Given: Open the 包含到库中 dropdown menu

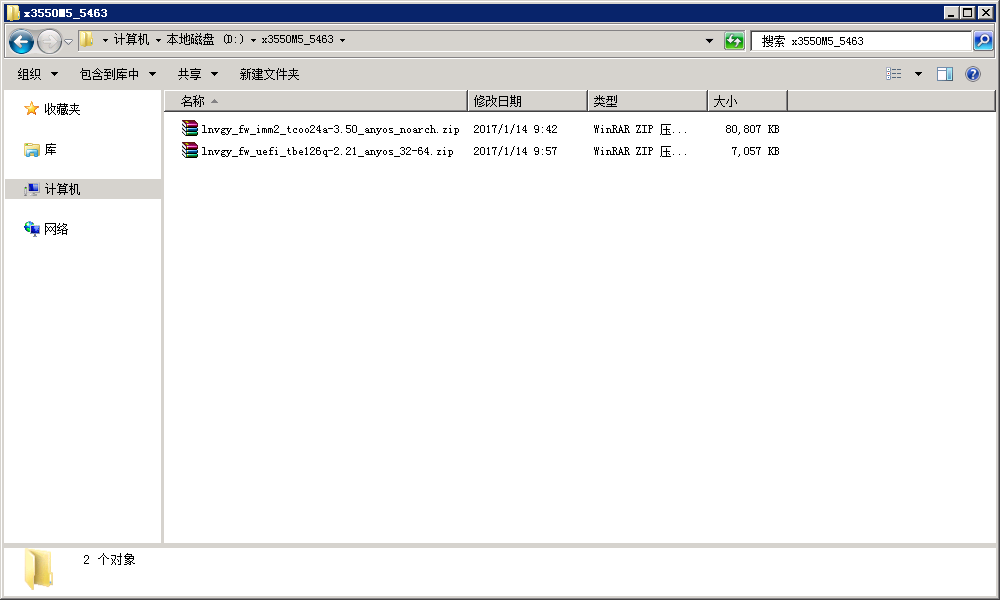Looking at the screenshot, I should [x=118, y=74].
